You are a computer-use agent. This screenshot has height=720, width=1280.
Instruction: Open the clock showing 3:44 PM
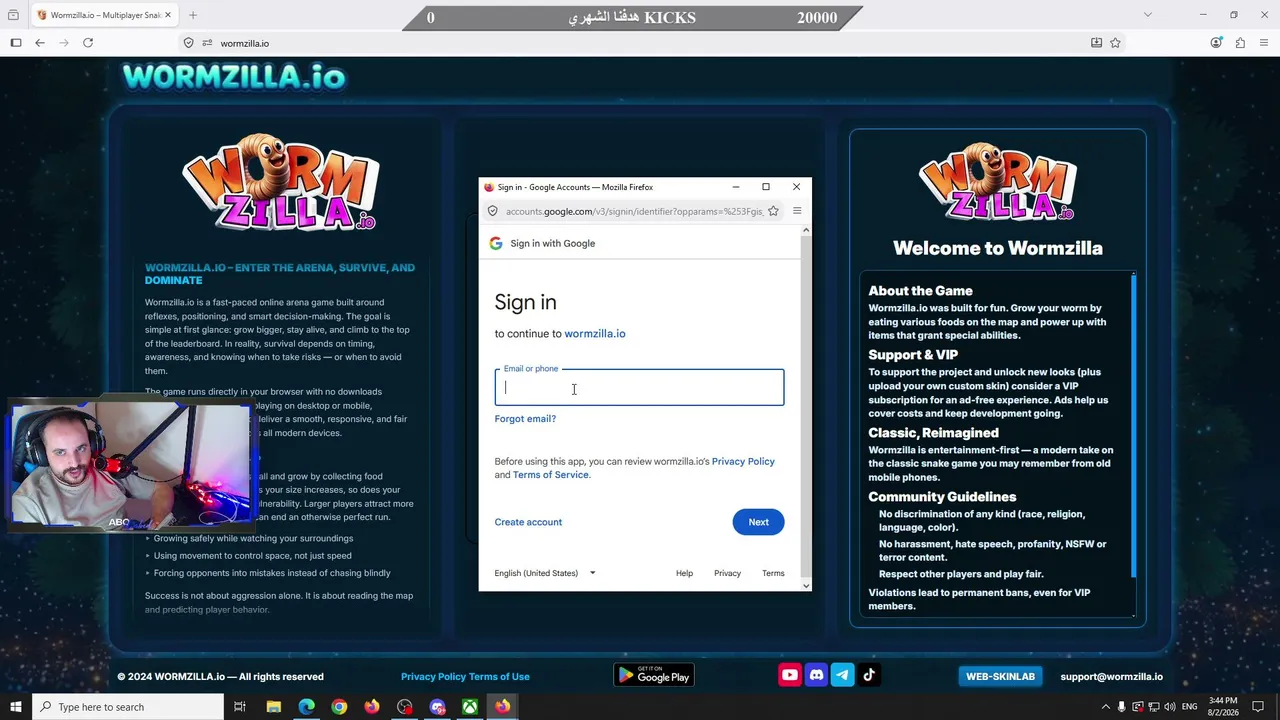coord(1223,707)
